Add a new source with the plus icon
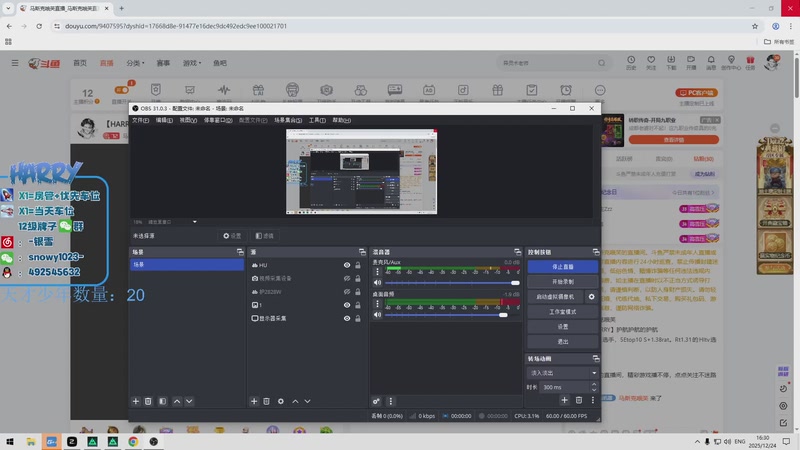800x450 pixels. [x=253, y=401]
